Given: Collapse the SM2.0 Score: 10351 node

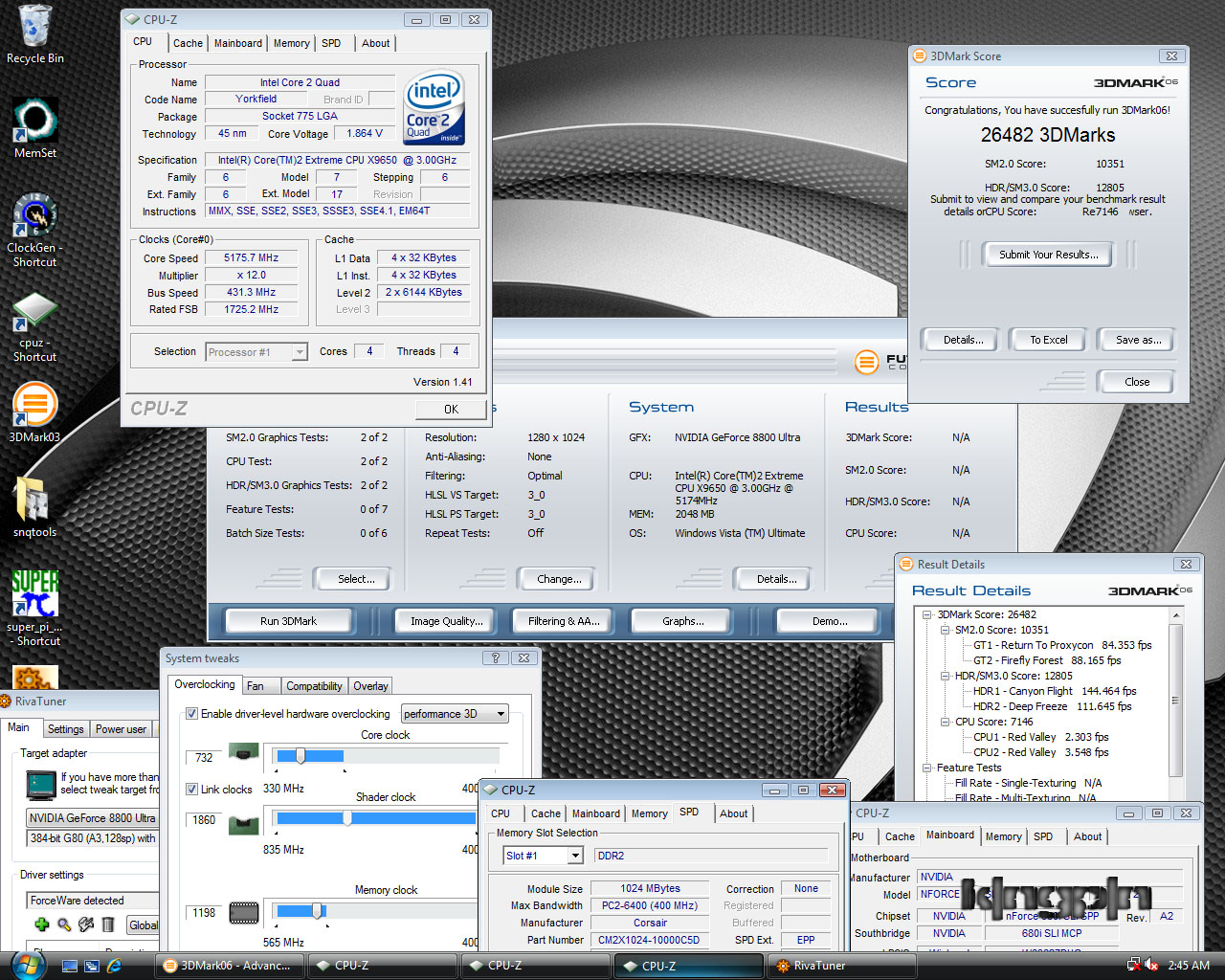Looking at the screenshot, I should pyautogui.click(x=945, y=630).
